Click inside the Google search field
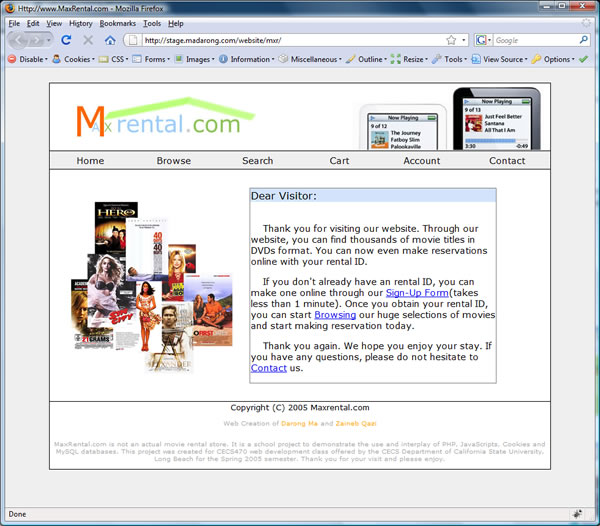This screenshot has width=600, height=526. 535,40
